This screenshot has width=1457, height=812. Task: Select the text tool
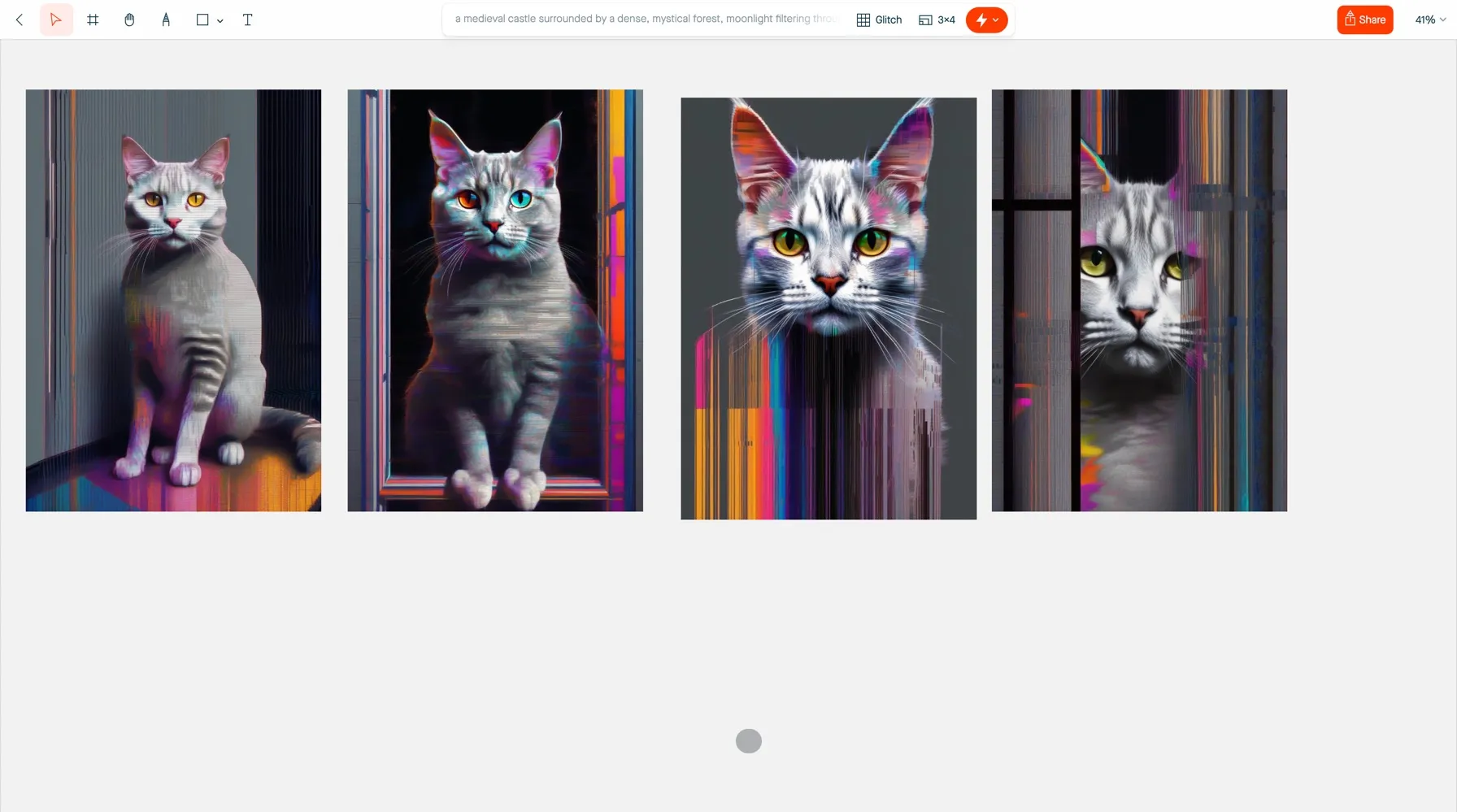point(247,20)
